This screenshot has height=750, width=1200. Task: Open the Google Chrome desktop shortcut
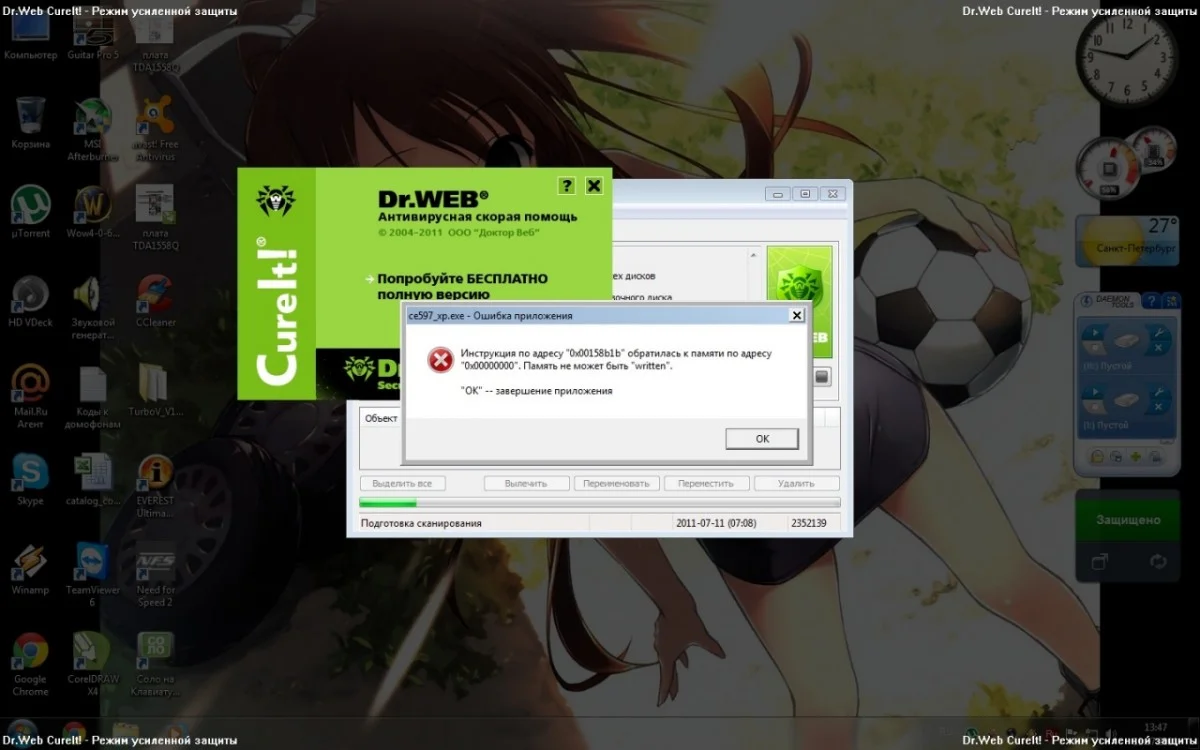[30, 665]
